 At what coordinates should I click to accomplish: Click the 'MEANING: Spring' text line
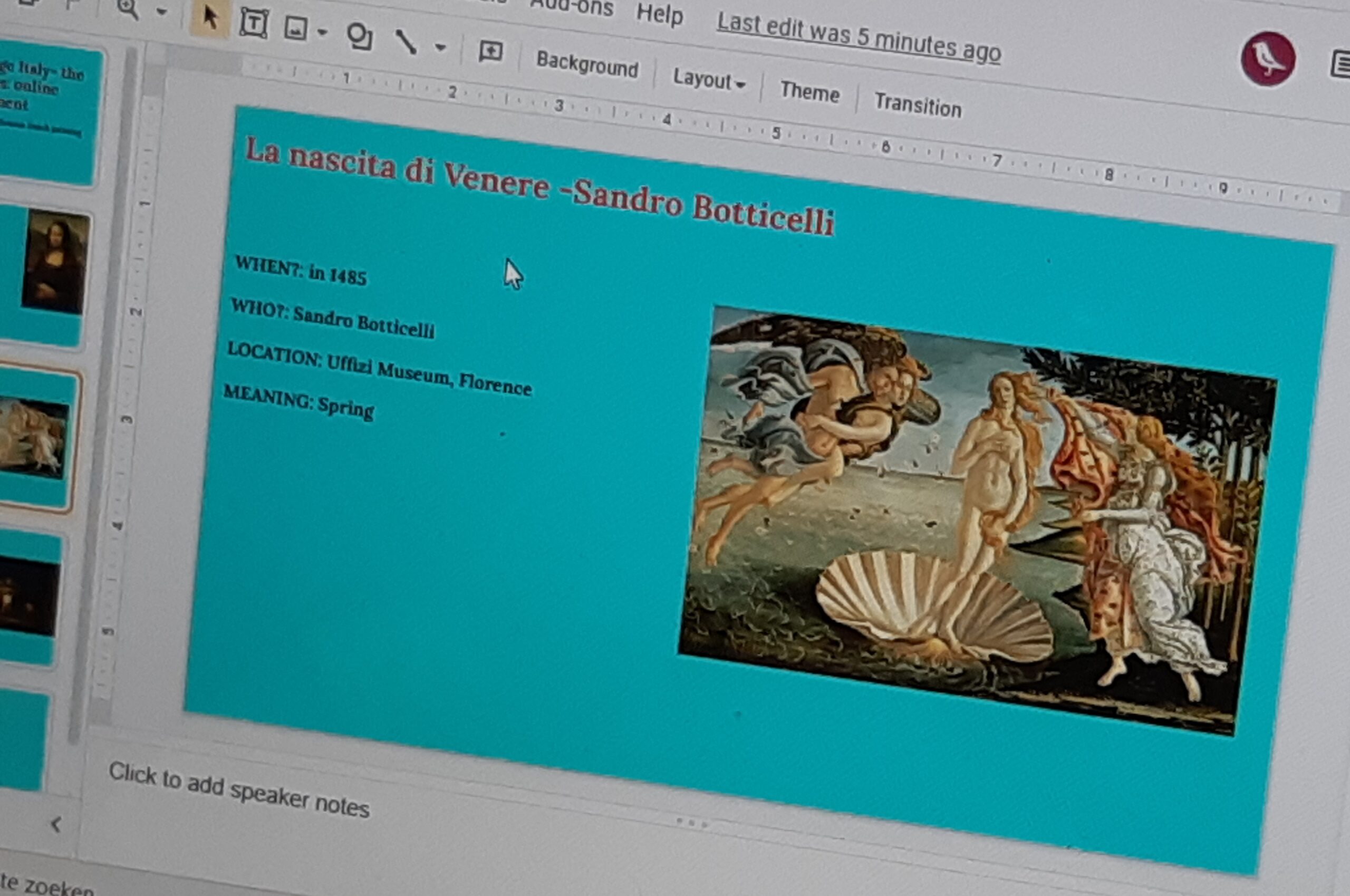coord(299,402)
